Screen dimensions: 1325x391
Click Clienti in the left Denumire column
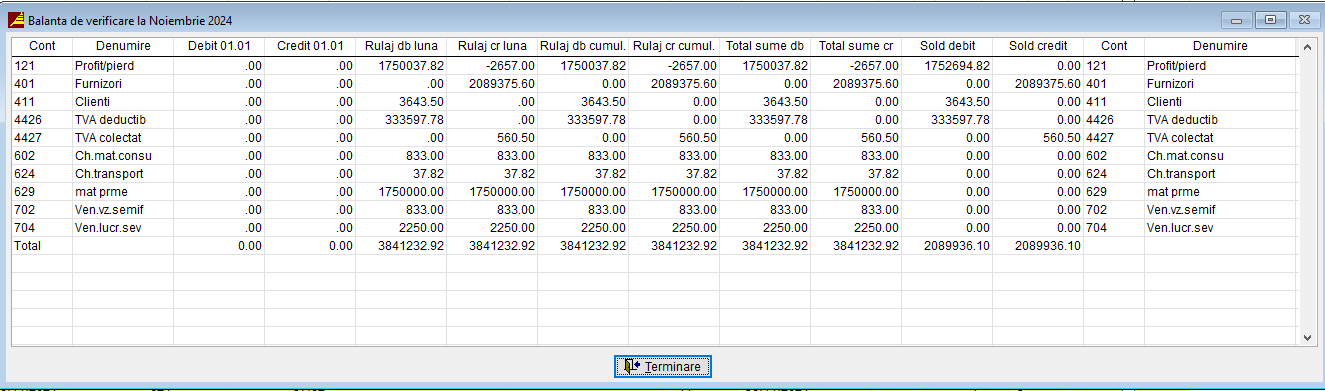click(93, 102)
